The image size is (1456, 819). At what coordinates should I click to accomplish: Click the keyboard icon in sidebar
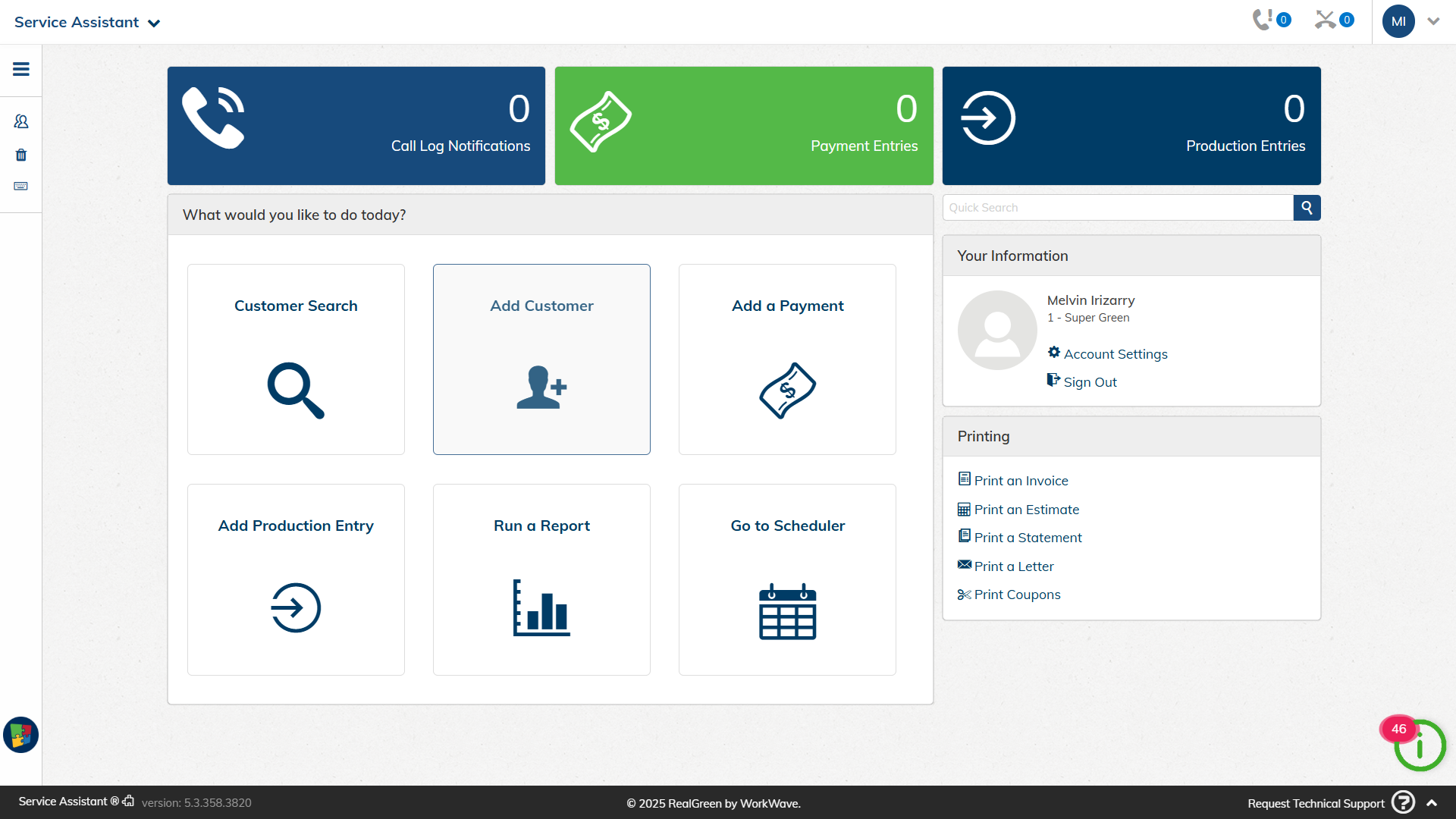(x=21, y=186)
